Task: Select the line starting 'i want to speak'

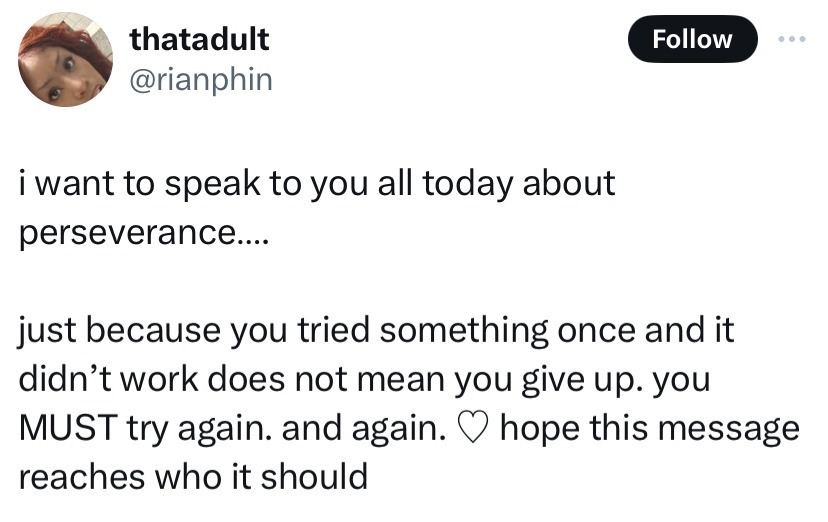Action: coord(317,185)
